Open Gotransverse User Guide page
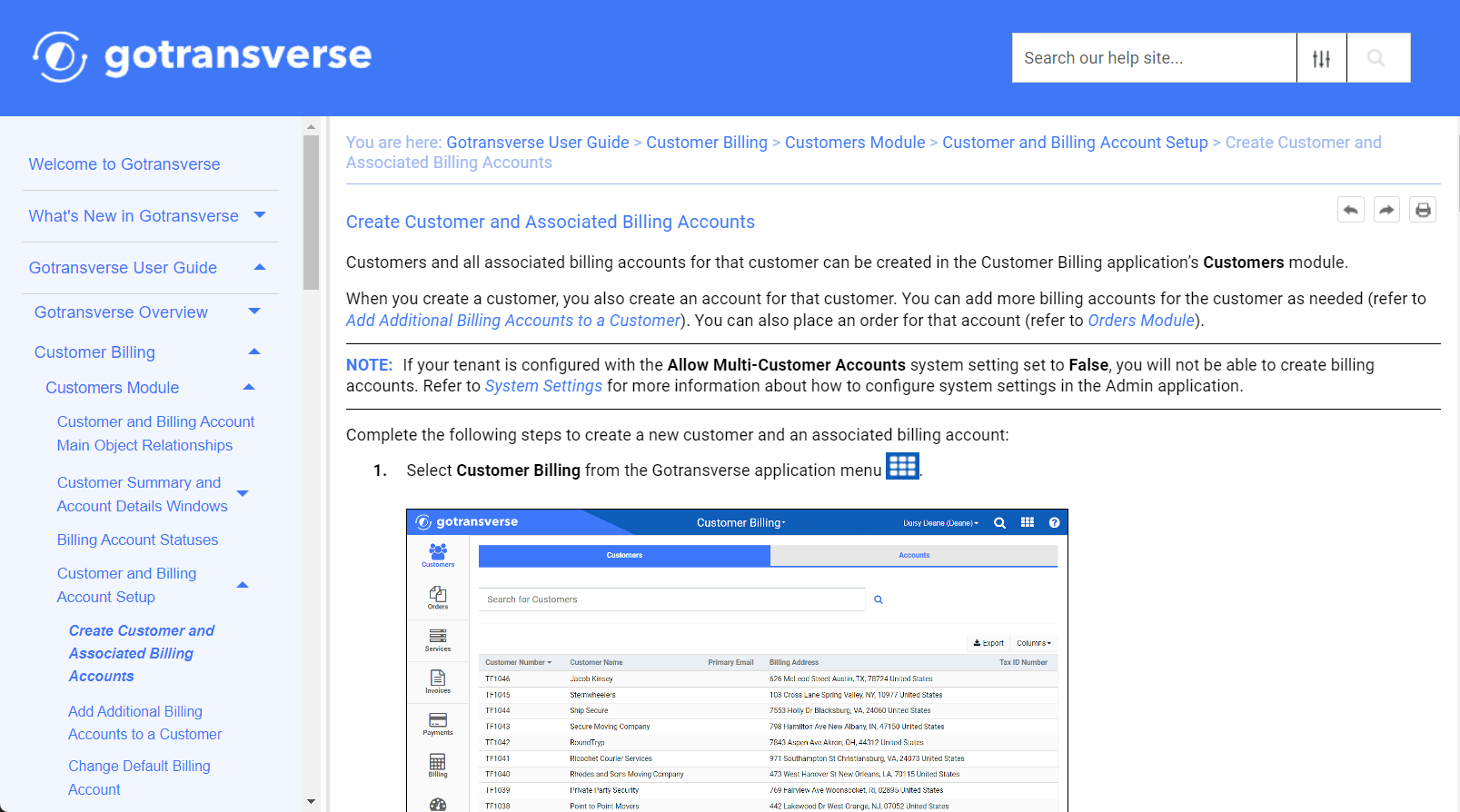This screenshot has height=812, width=1460. point(123,268)
